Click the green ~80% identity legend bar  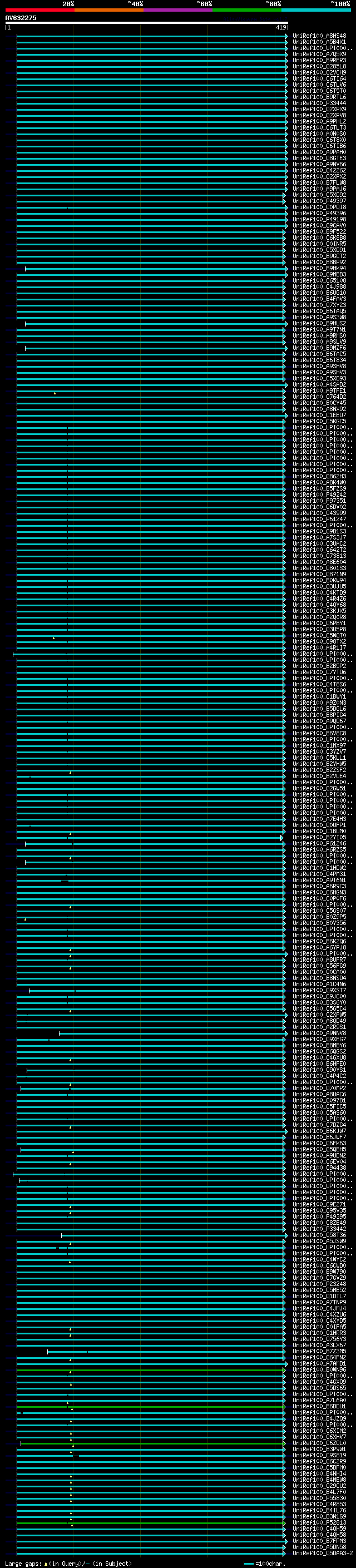tap(246, 10)
